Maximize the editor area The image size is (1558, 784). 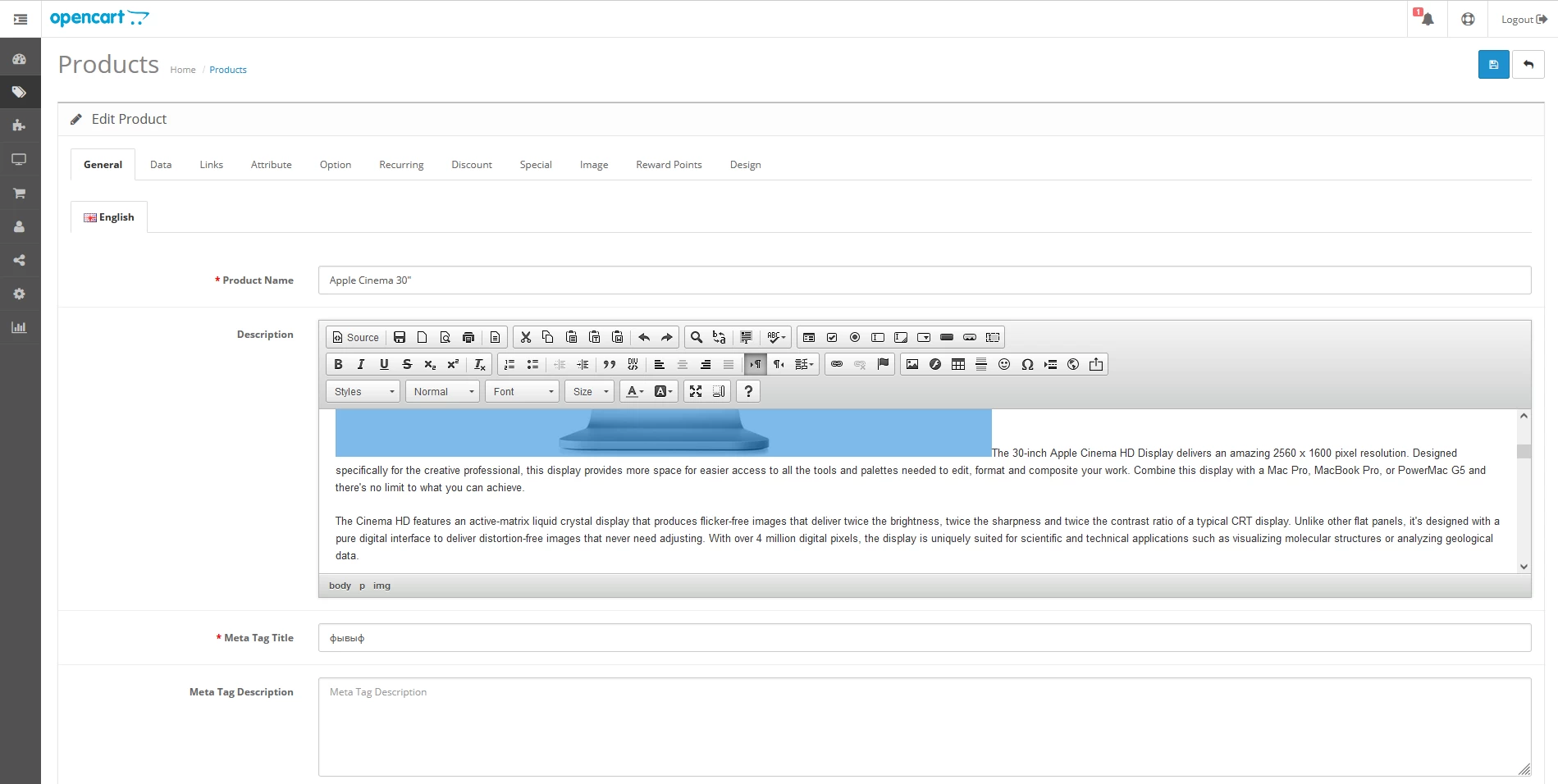click(x=696, y=391)
